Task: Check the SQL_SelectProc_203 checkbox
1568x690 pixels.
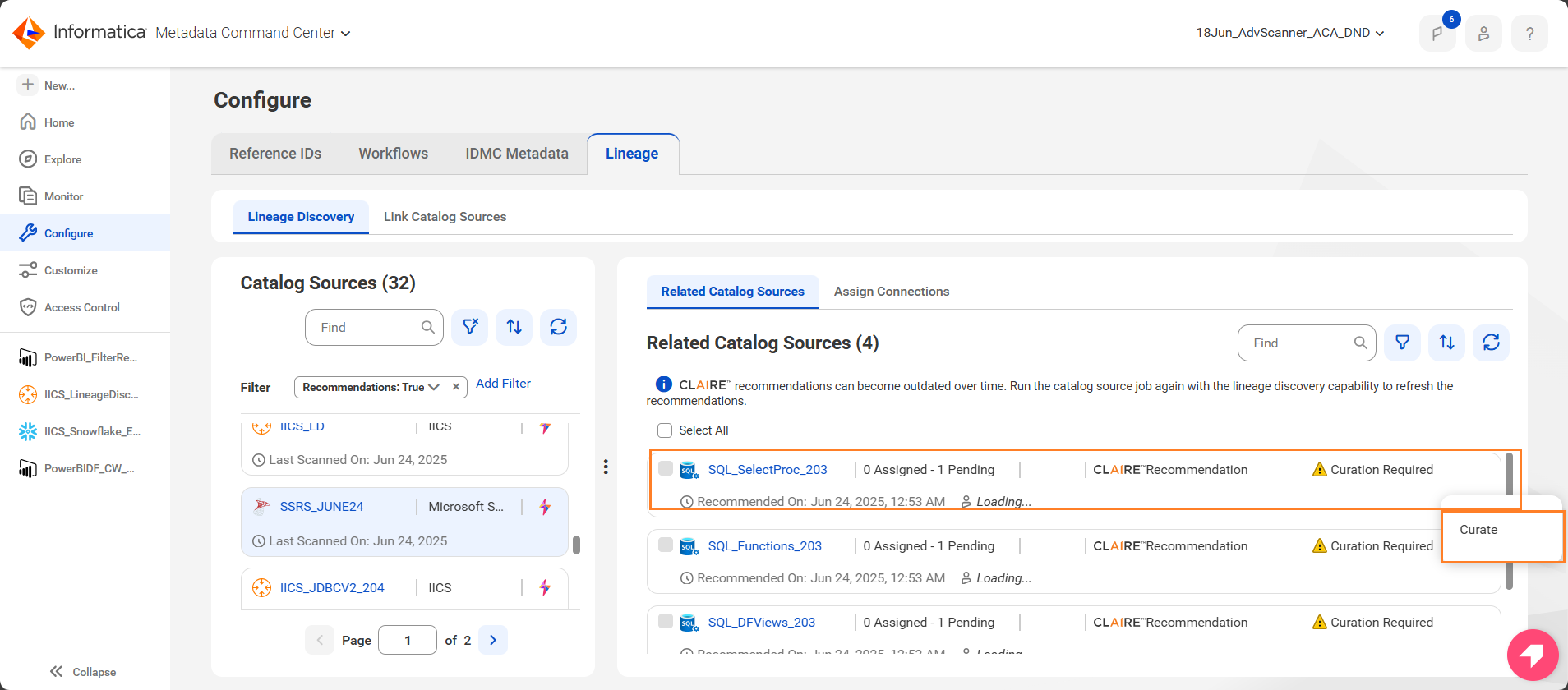Action: click(x=666, y=468)
